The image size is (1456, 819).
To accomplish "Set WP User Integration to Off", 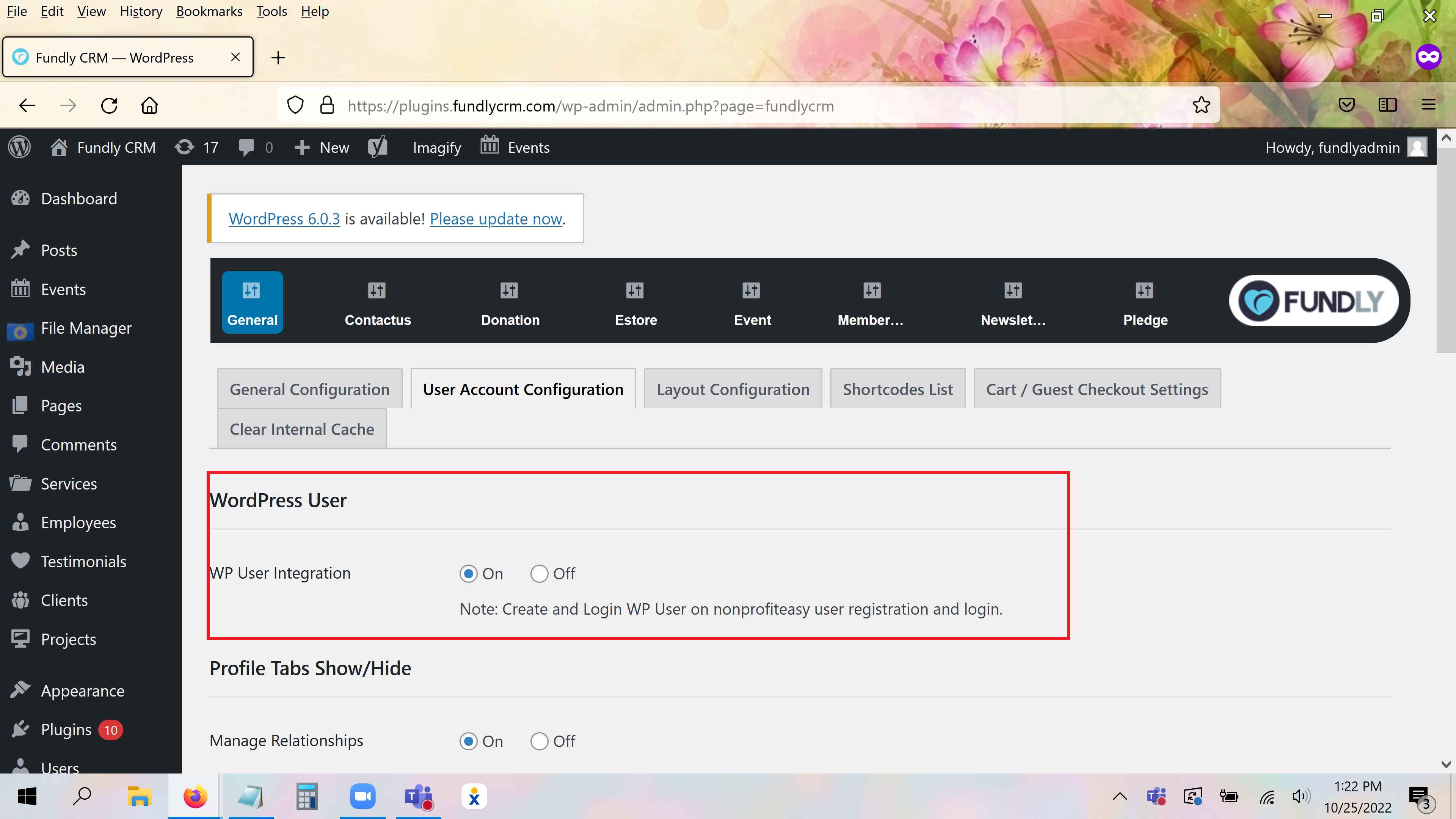I will click(539, 574).
